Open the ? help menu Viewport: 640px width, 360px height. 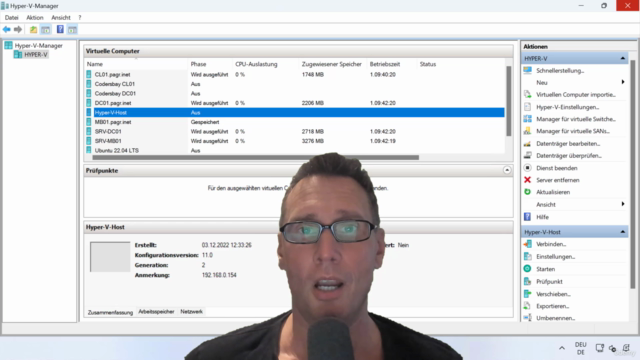[80, 18]
